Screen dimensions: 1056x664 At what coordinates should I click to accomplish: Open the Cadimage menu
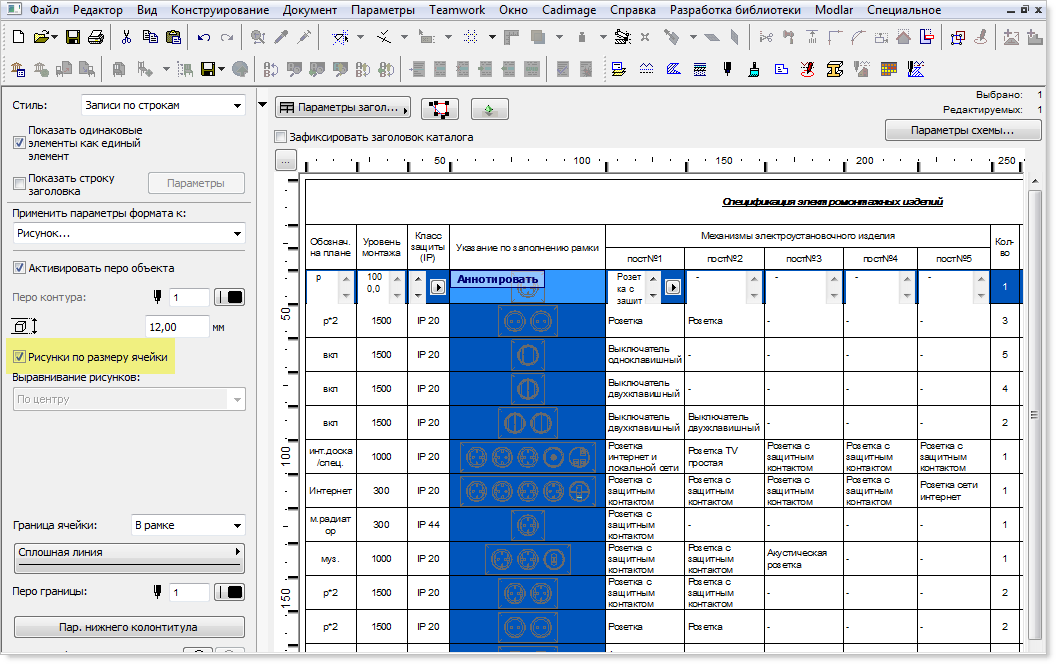568,10
